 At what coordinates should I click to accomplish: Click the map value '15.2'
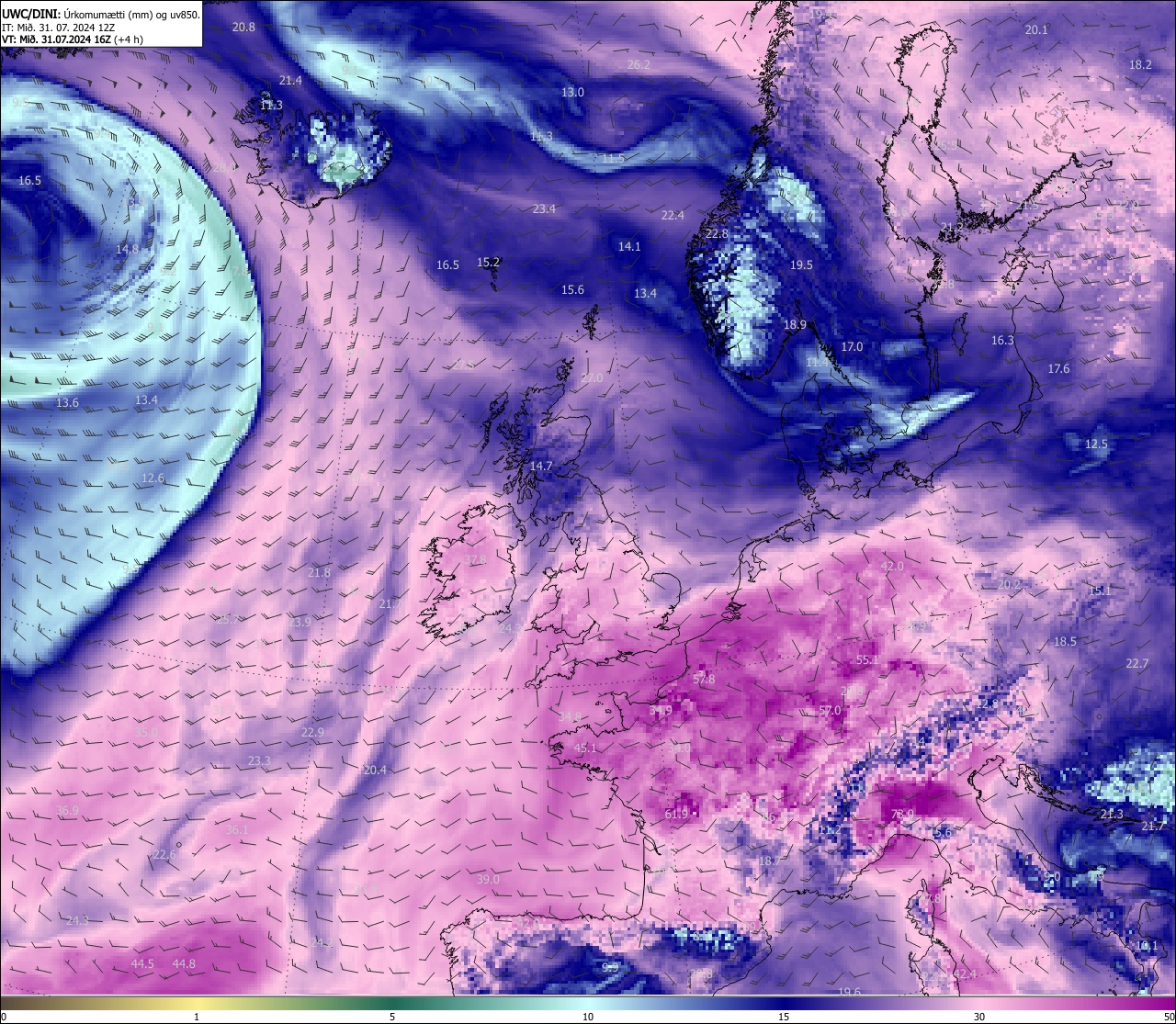tap(488, 263)
